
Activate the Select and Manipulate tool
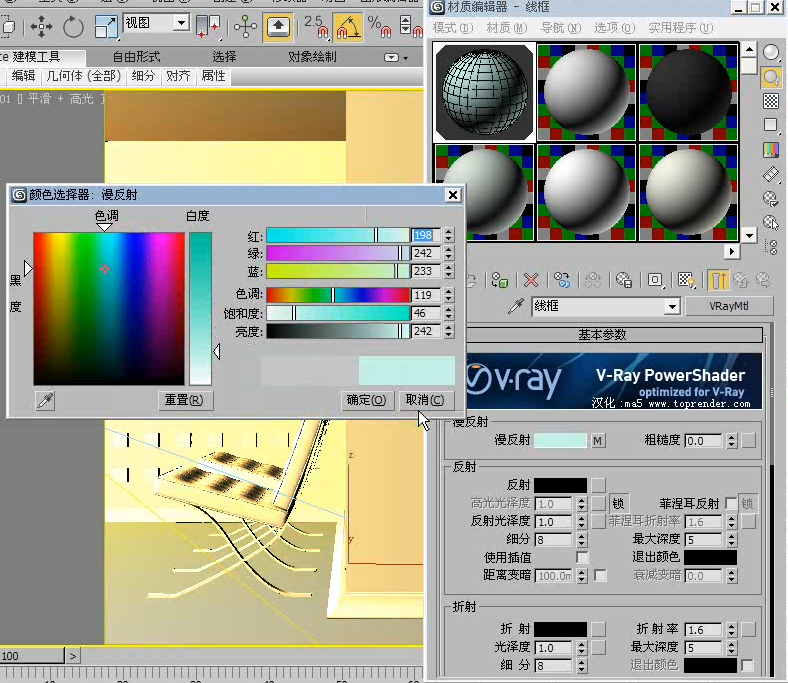tap(245, 26)
